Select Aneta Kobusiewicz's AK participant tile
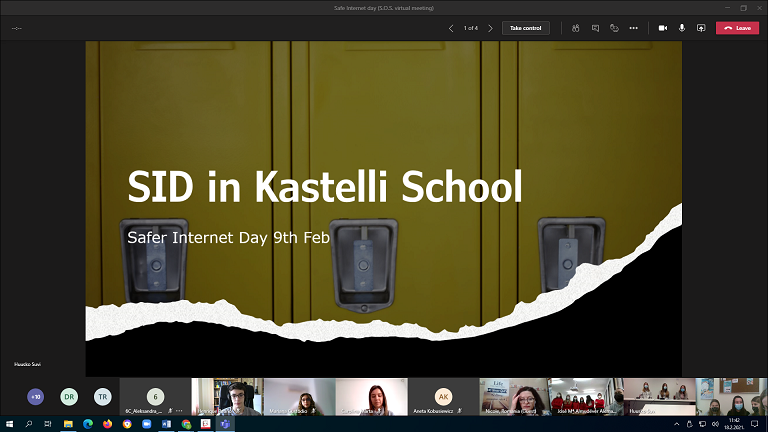This screenshot has width=768, height=432. tap(443, 397)
